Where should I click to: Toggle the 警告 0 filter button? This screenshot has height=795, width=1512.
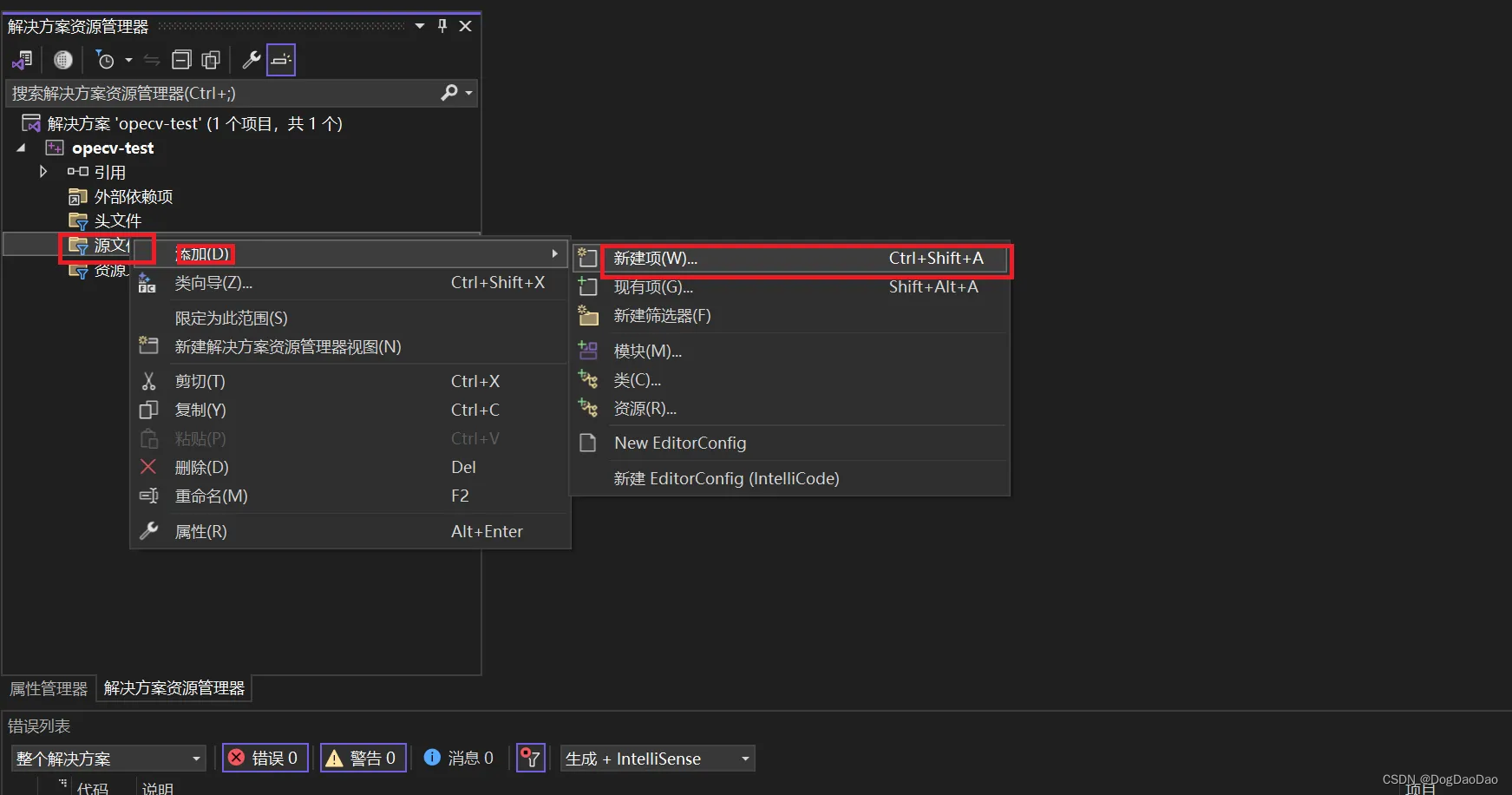[363, 759]
